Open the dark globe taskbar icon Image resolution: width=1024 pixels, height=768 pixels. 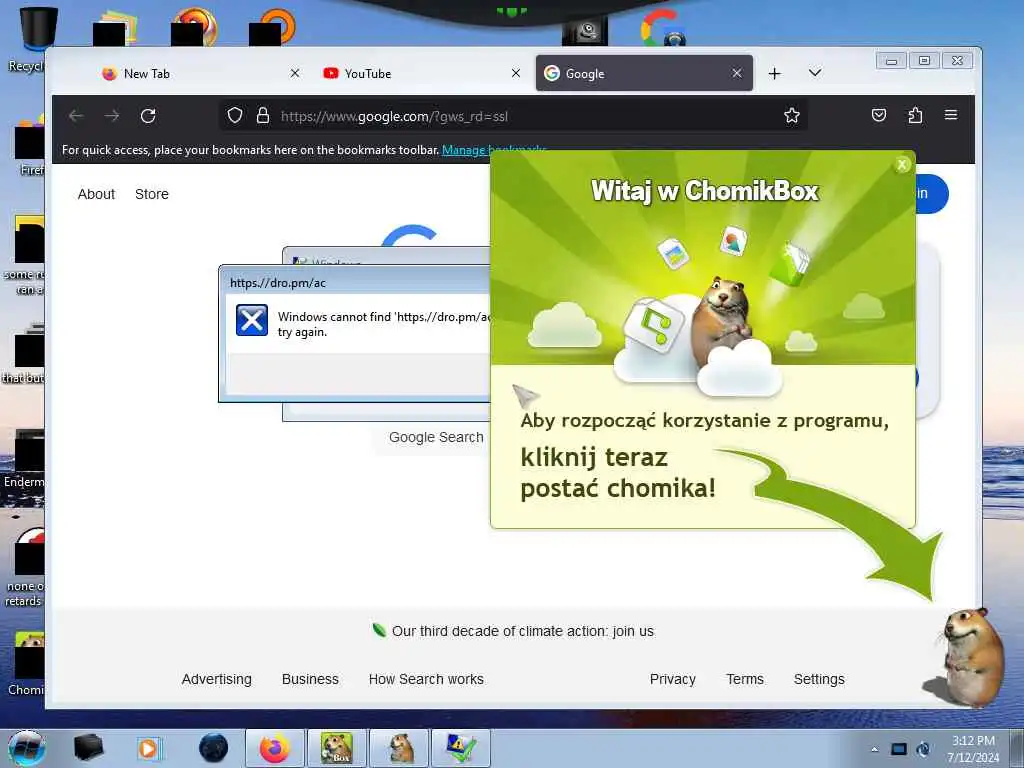click(x=214, y=748)
